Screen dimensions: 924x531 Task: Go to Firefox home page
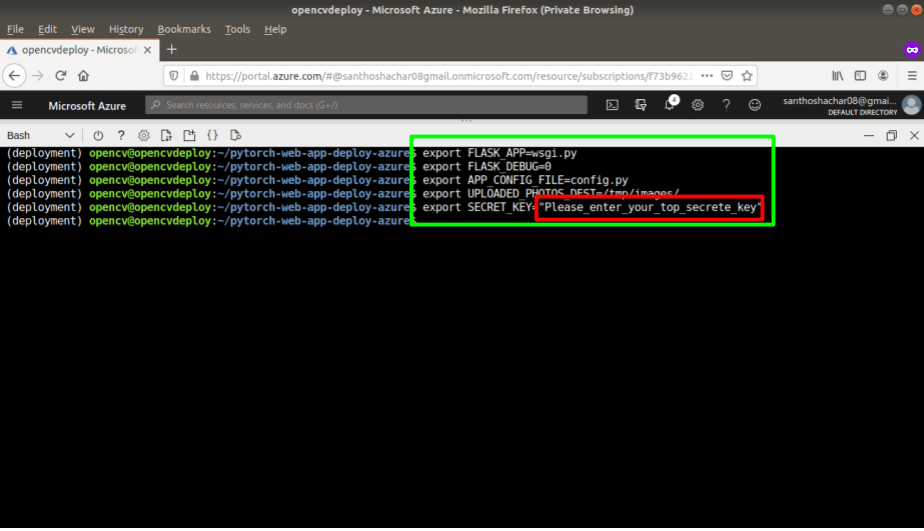[83, 75]
